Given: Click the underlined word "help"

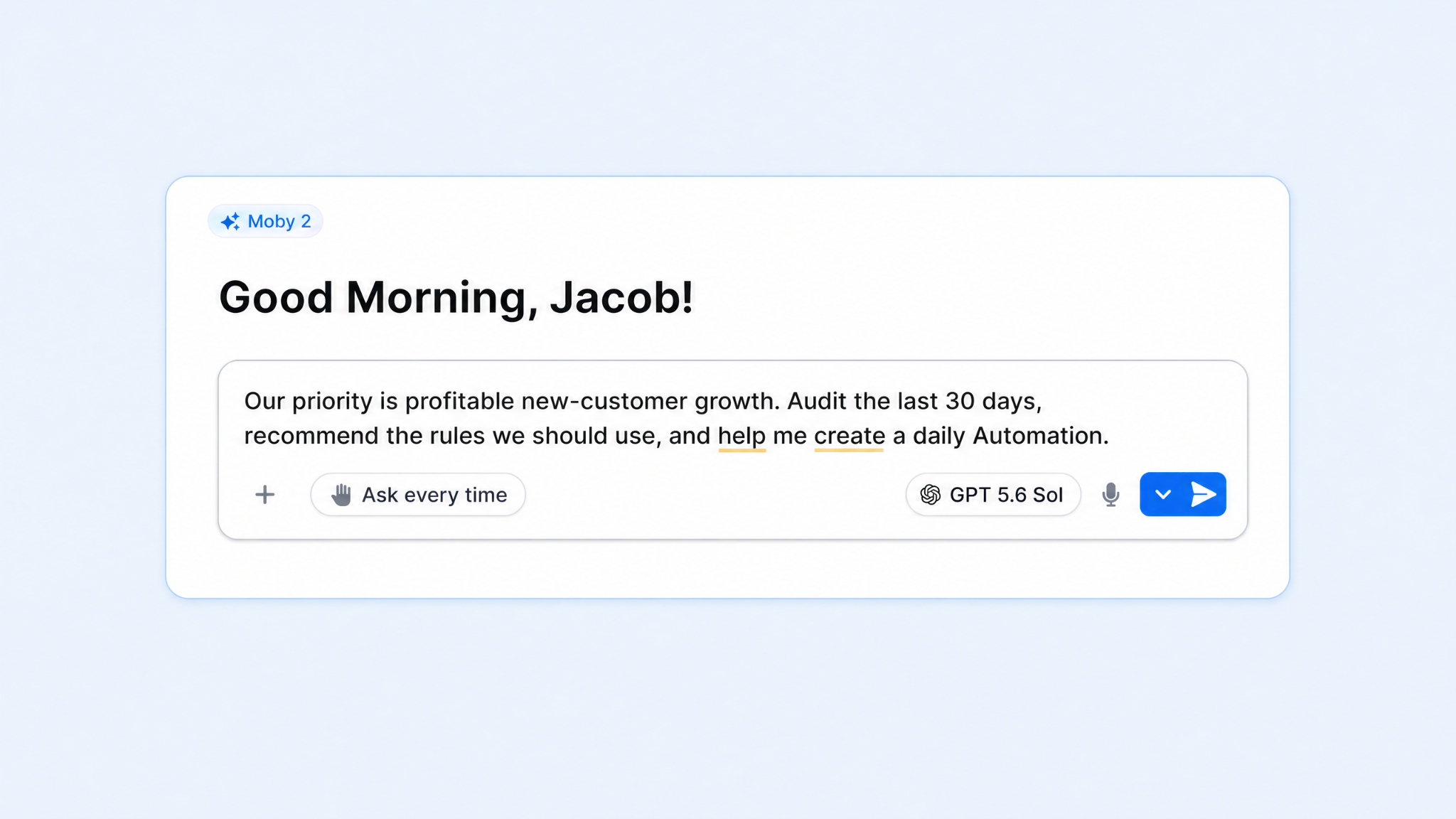Looking at the screenshot, I should 742,436.
